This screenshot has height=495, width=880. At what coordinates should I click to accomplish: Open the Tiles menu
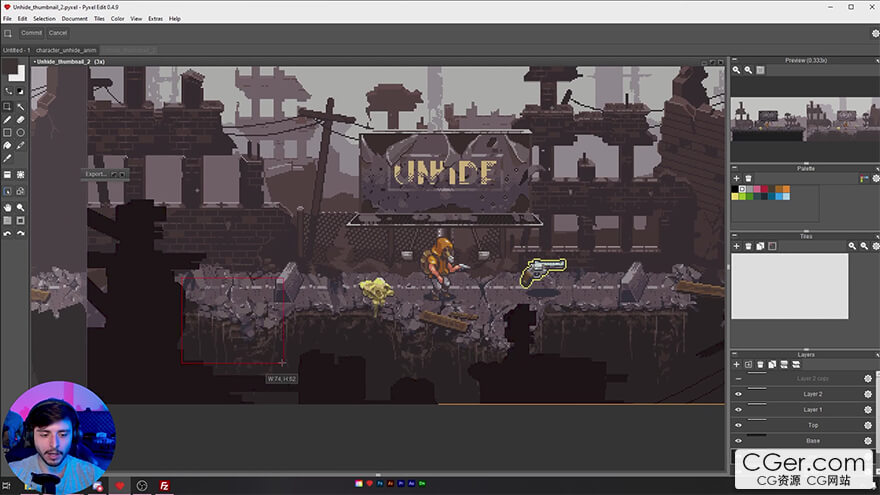click(99, 19)
